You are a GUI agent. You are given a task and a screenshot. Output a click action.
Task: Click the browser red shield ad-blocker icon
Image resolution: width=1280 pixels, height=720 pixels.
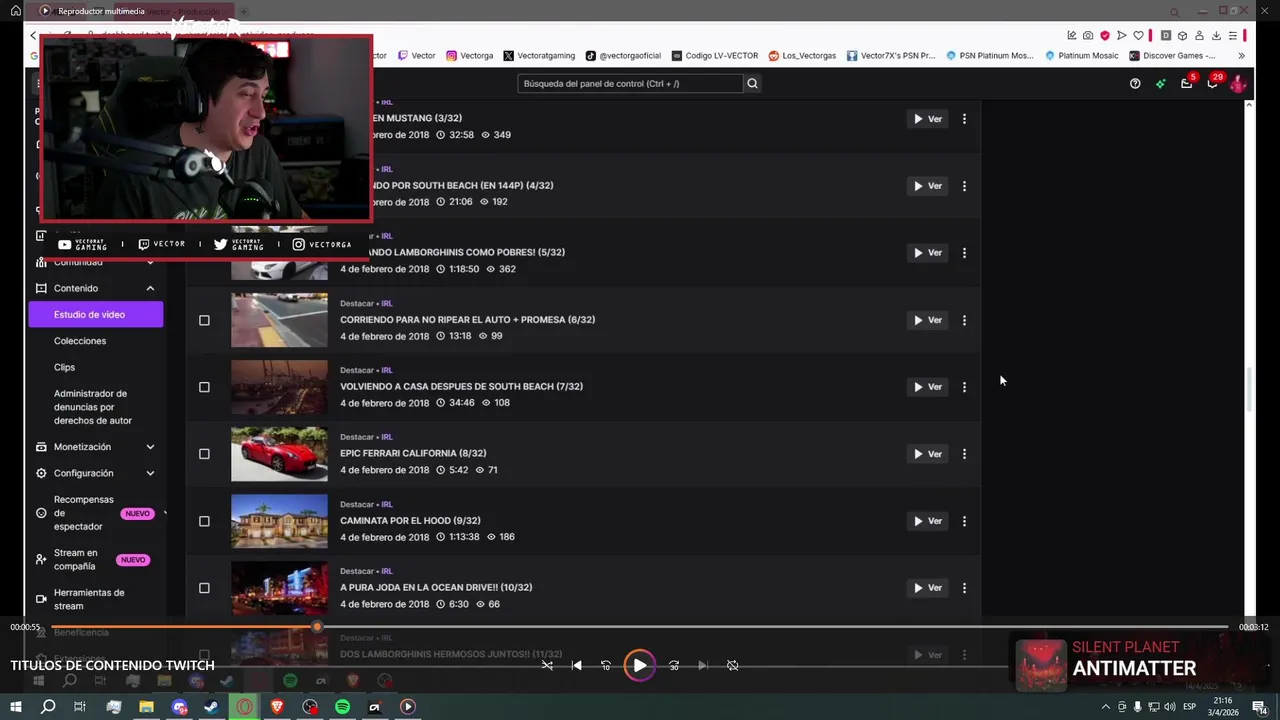tap(1104, 36)
